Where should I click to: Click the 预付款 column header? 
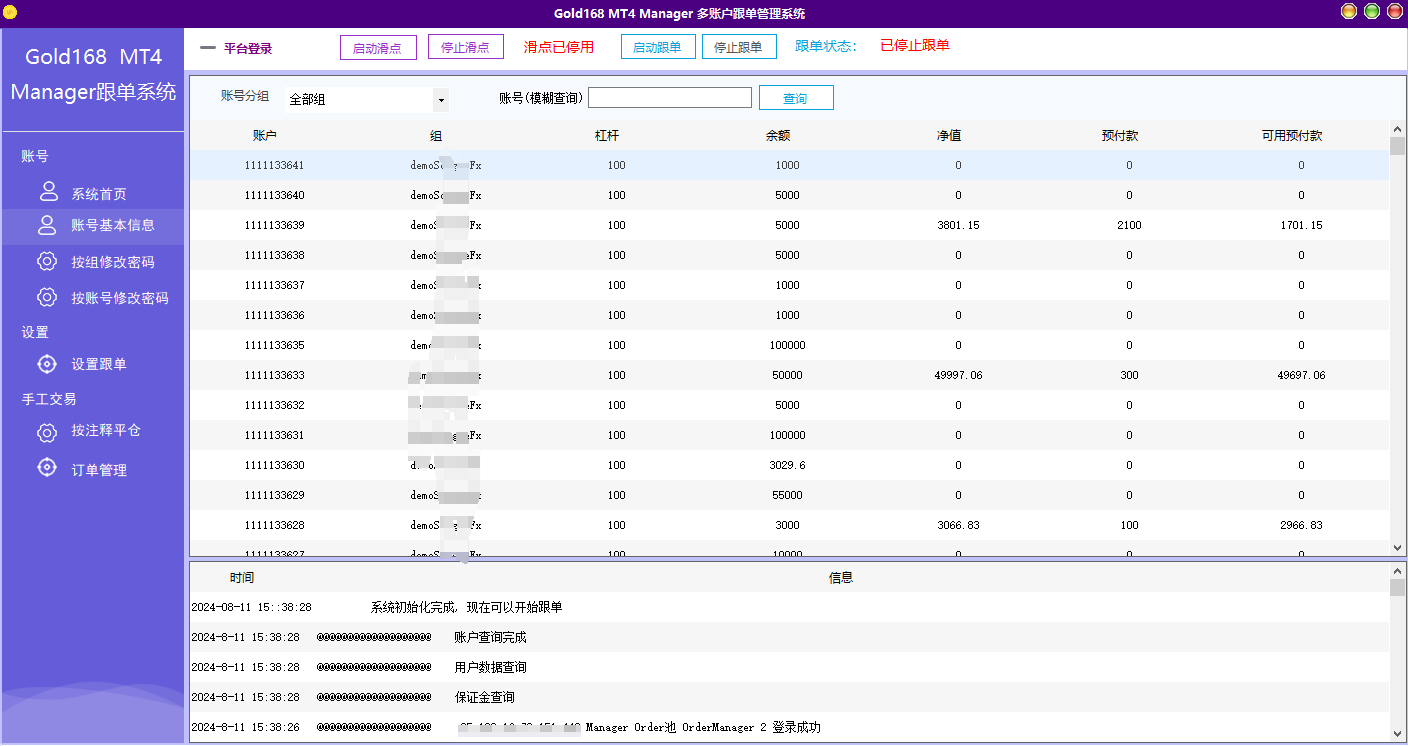[1120, 136]
